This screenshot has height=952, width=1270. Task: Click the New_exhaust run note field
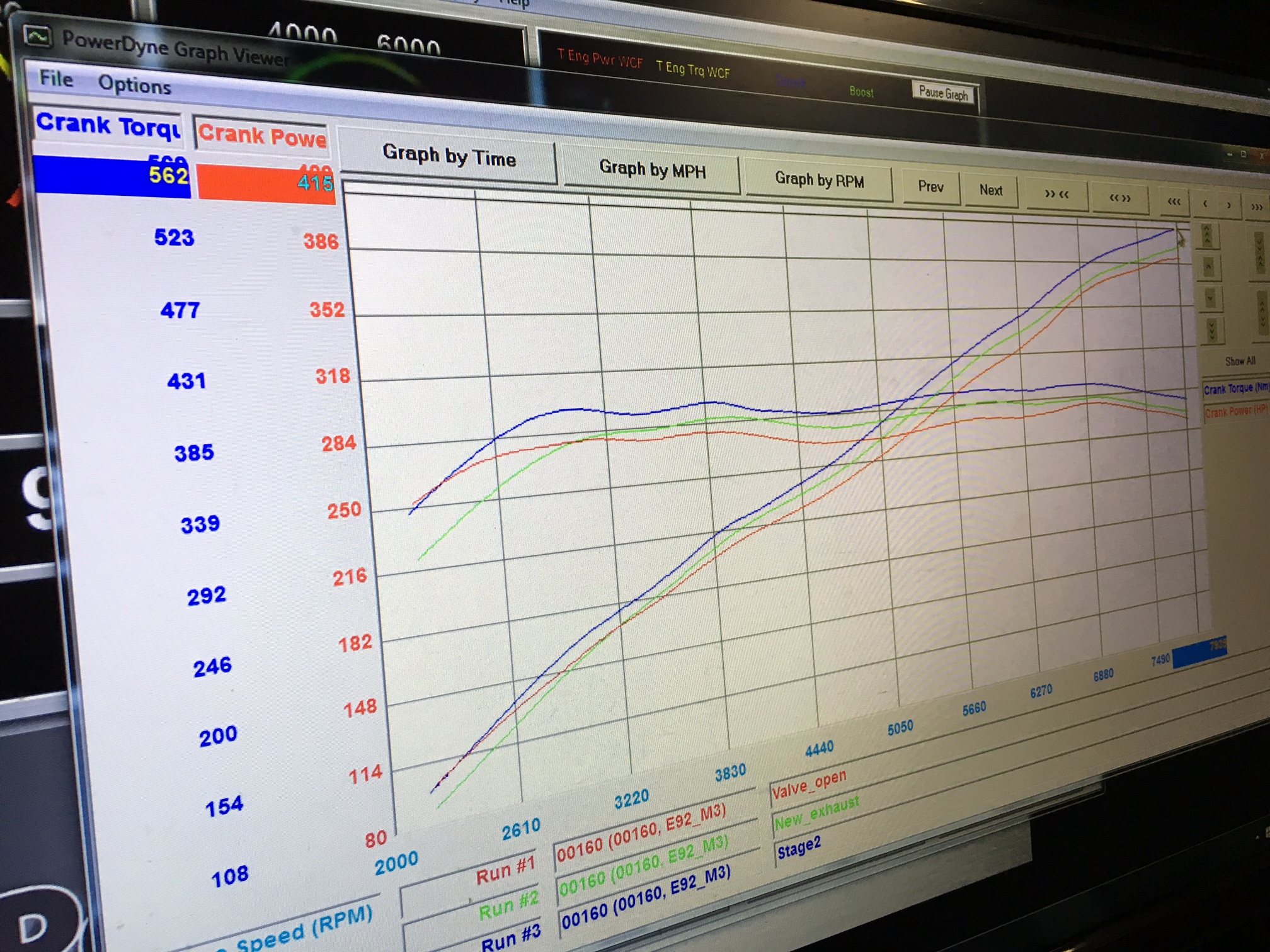point(817,812)
